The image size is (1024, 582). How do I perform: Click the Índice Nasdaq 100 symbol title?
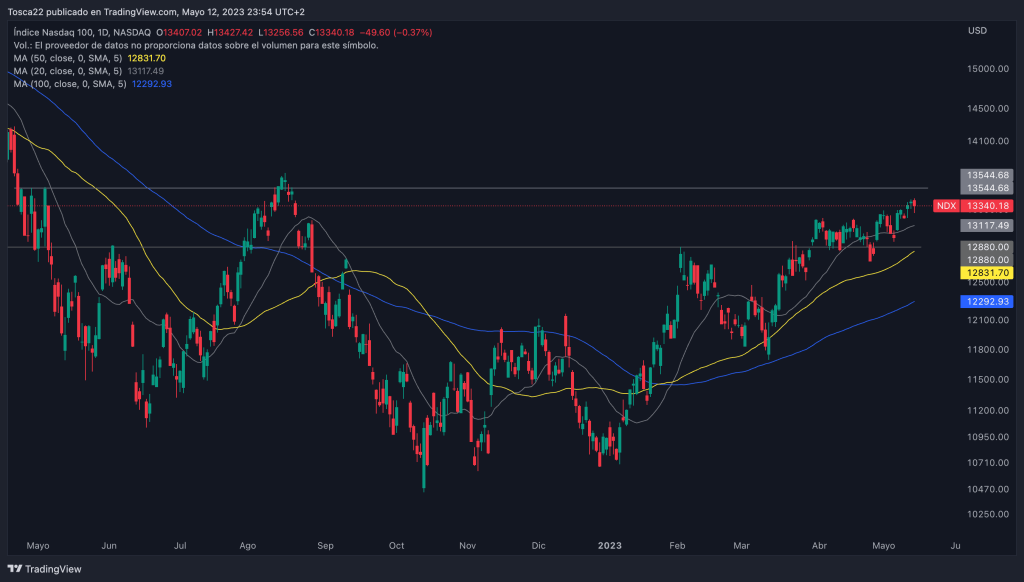[62, 33]
